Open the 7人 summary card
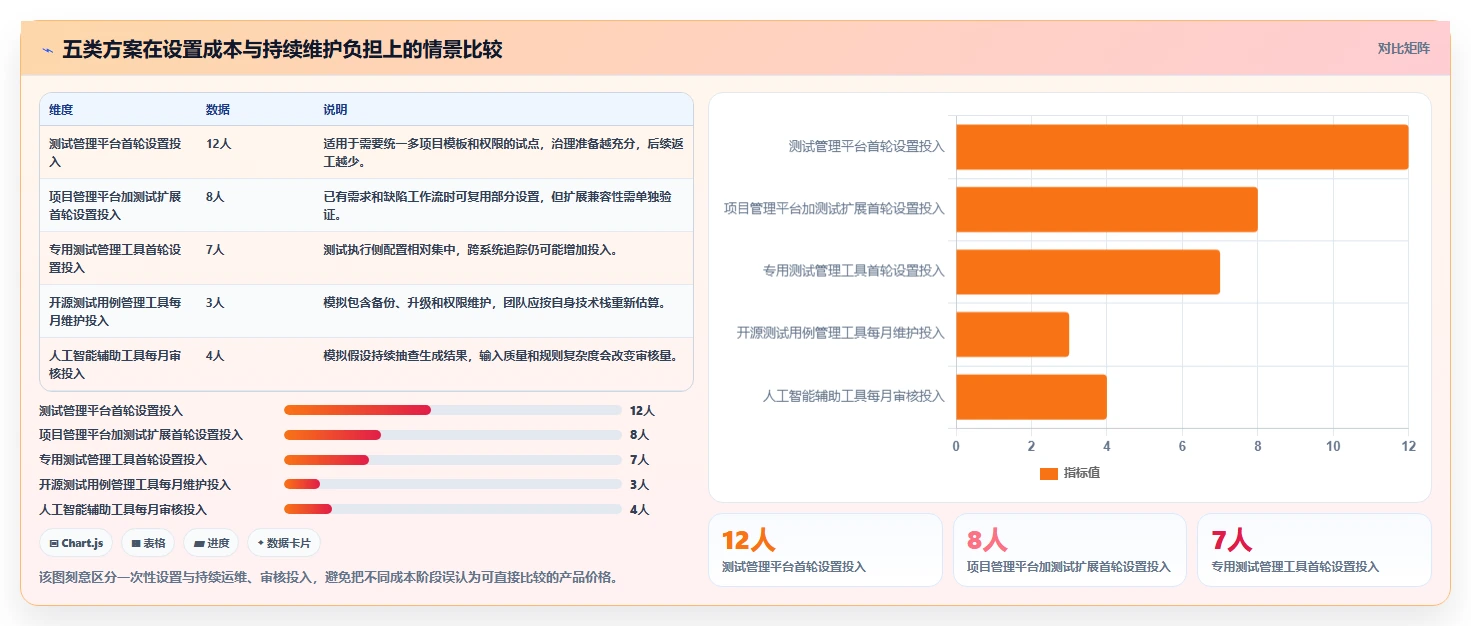The width and height of the screenshot is (1471, 626). click(1314, 550)
